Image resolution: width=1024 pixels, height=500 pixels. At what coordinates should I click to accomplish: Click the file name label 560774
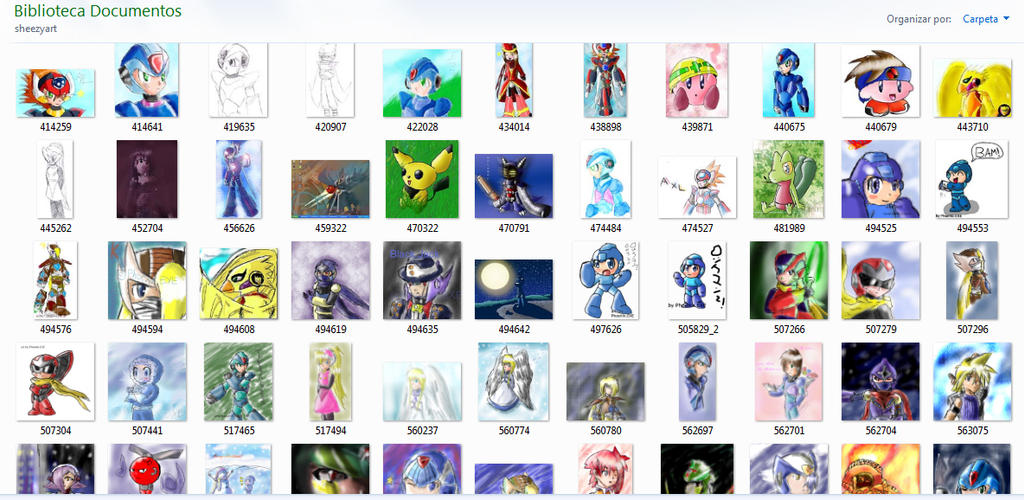(x=514, y=431)
